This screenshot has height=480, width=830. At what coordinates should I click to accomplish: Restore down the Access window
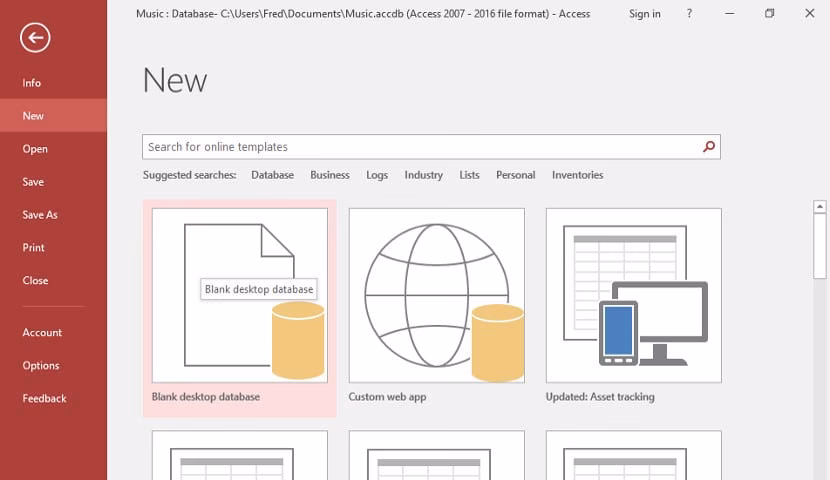769,14
